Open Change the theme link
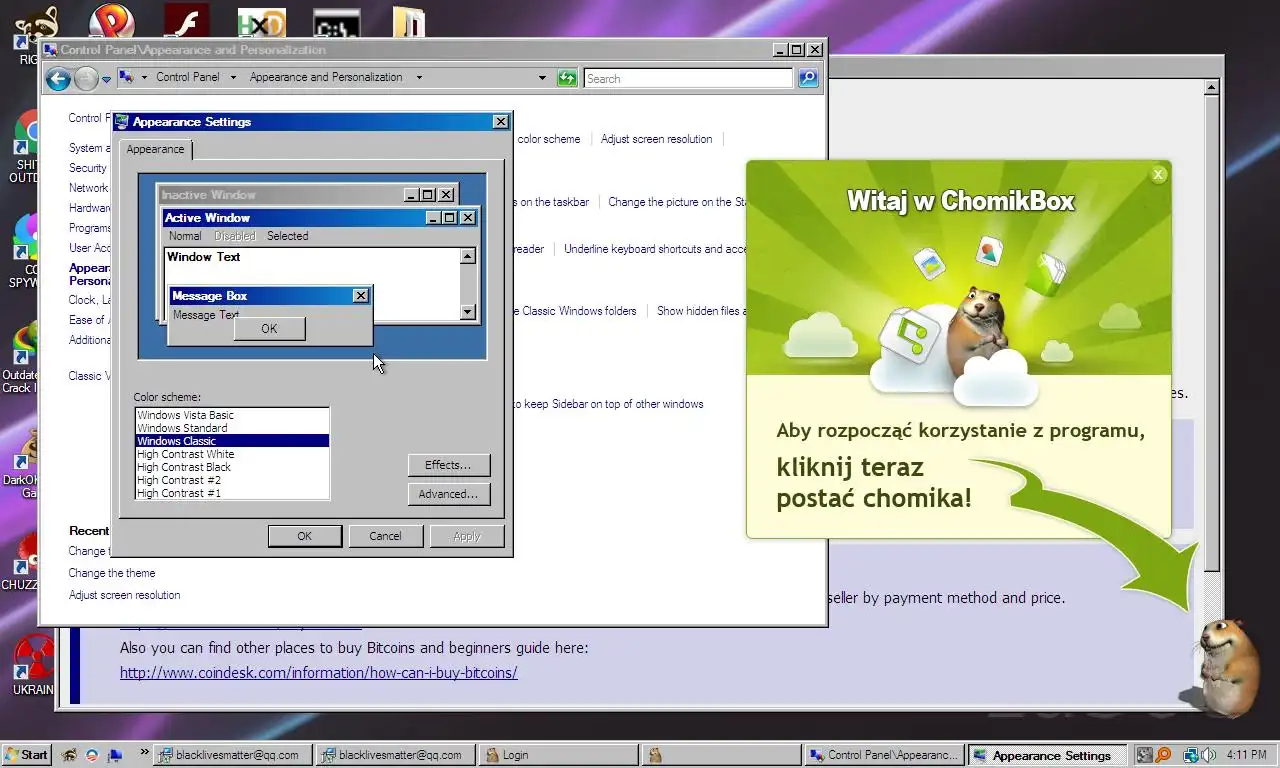 tap(112, 573)
